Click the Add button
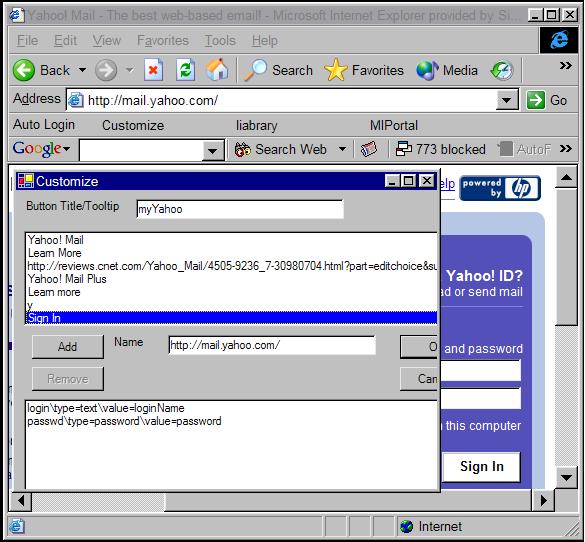Image resolution: width=585 pixels, height=542 pixels. point(68,347)
